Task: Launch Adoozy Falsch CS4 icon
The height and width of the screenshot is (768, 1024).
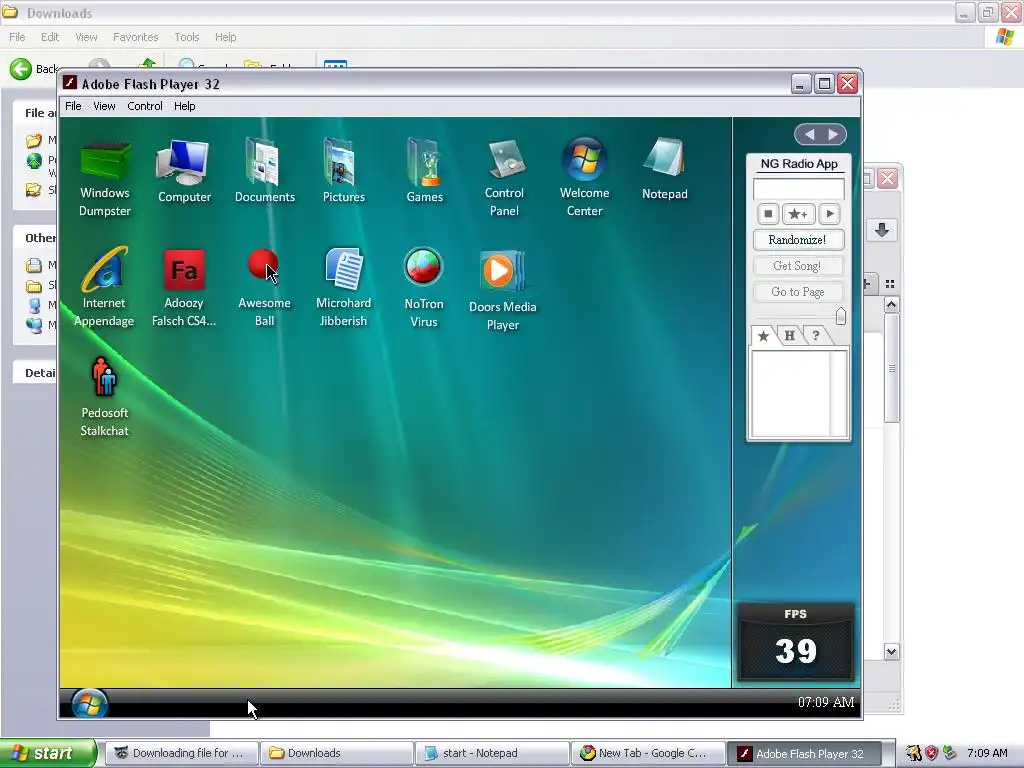Action: (x=184, y=287)
